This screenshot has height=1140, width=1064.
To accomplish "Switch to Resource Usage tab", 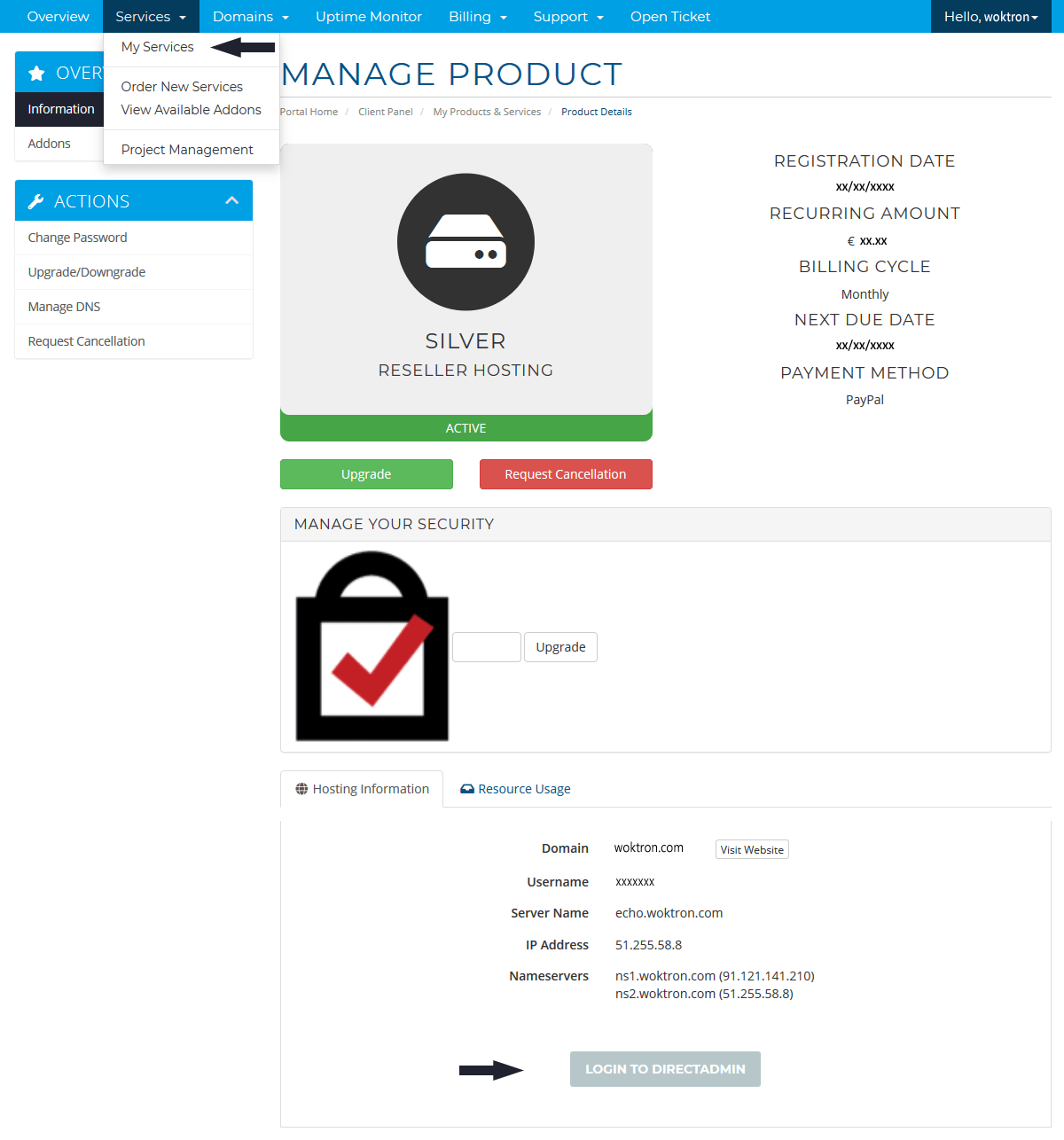I will point(515,789).
